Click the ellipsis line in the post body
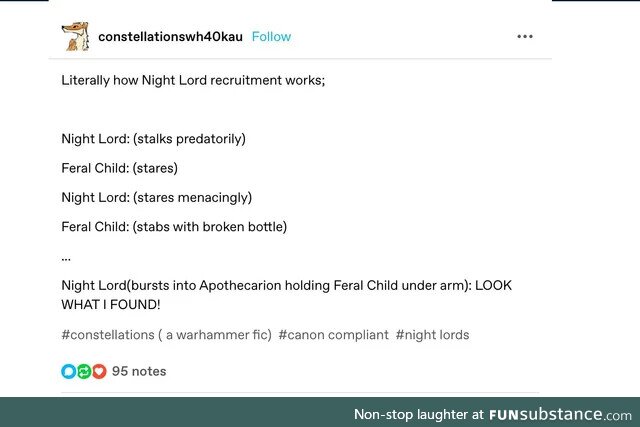Image resolution: width=640 pixels, height=427 pixels. tap(66, 258)
